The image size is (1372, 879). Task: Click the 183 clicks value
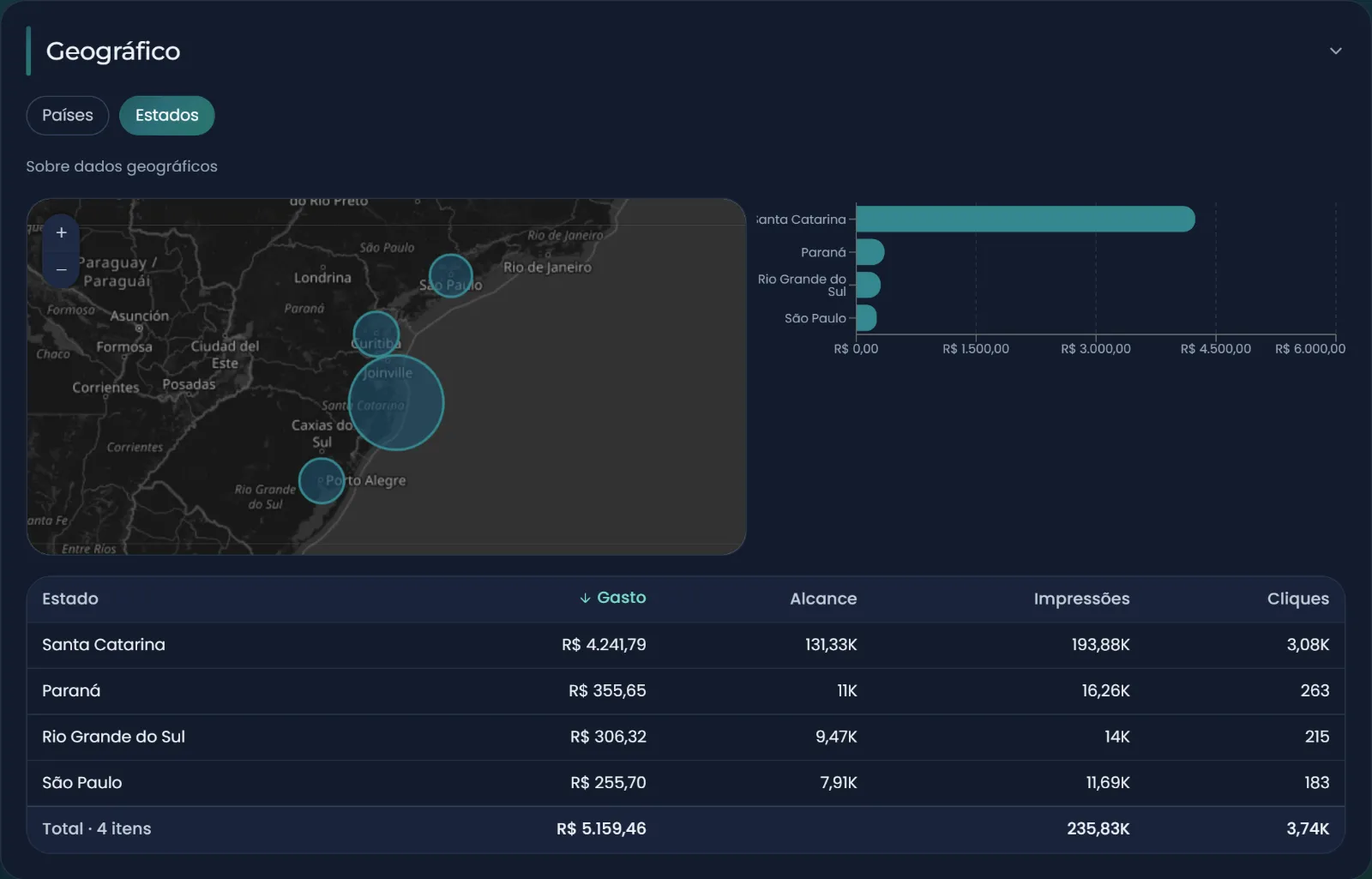point(1316,782)
